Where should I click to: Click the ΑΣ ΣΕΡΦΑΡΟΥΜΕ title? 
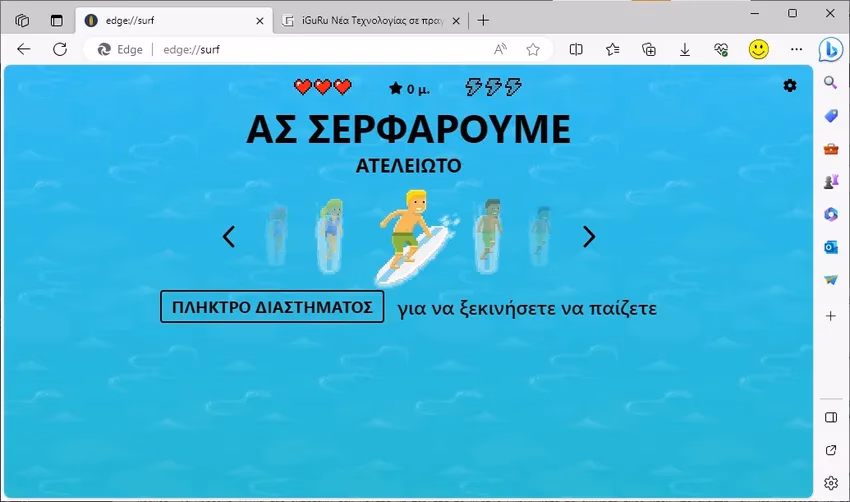(x=408, y=129)
